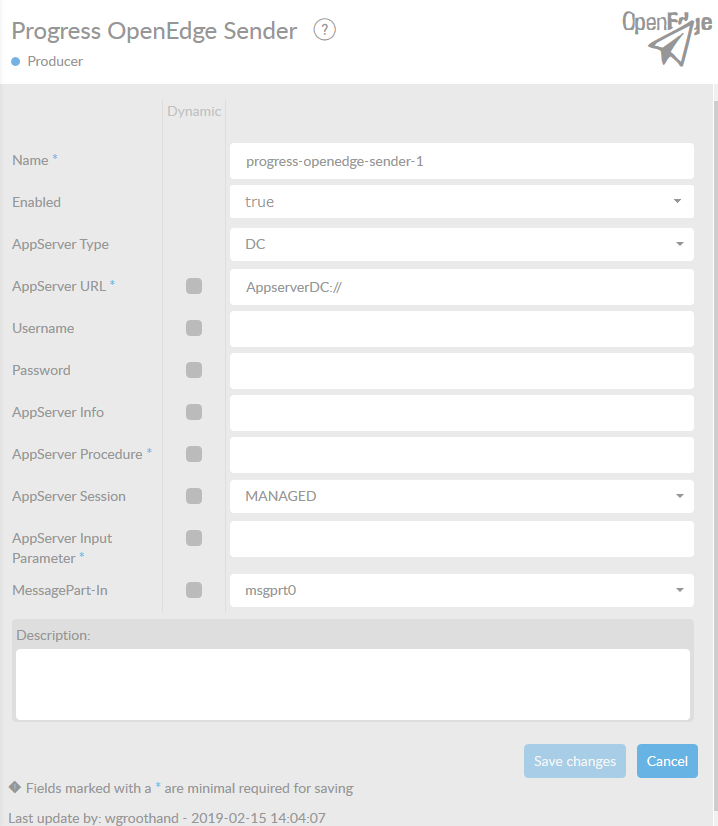718x826 pixels.
Task: Toggle Dynamic checkbox for Username
Action: 194,328
